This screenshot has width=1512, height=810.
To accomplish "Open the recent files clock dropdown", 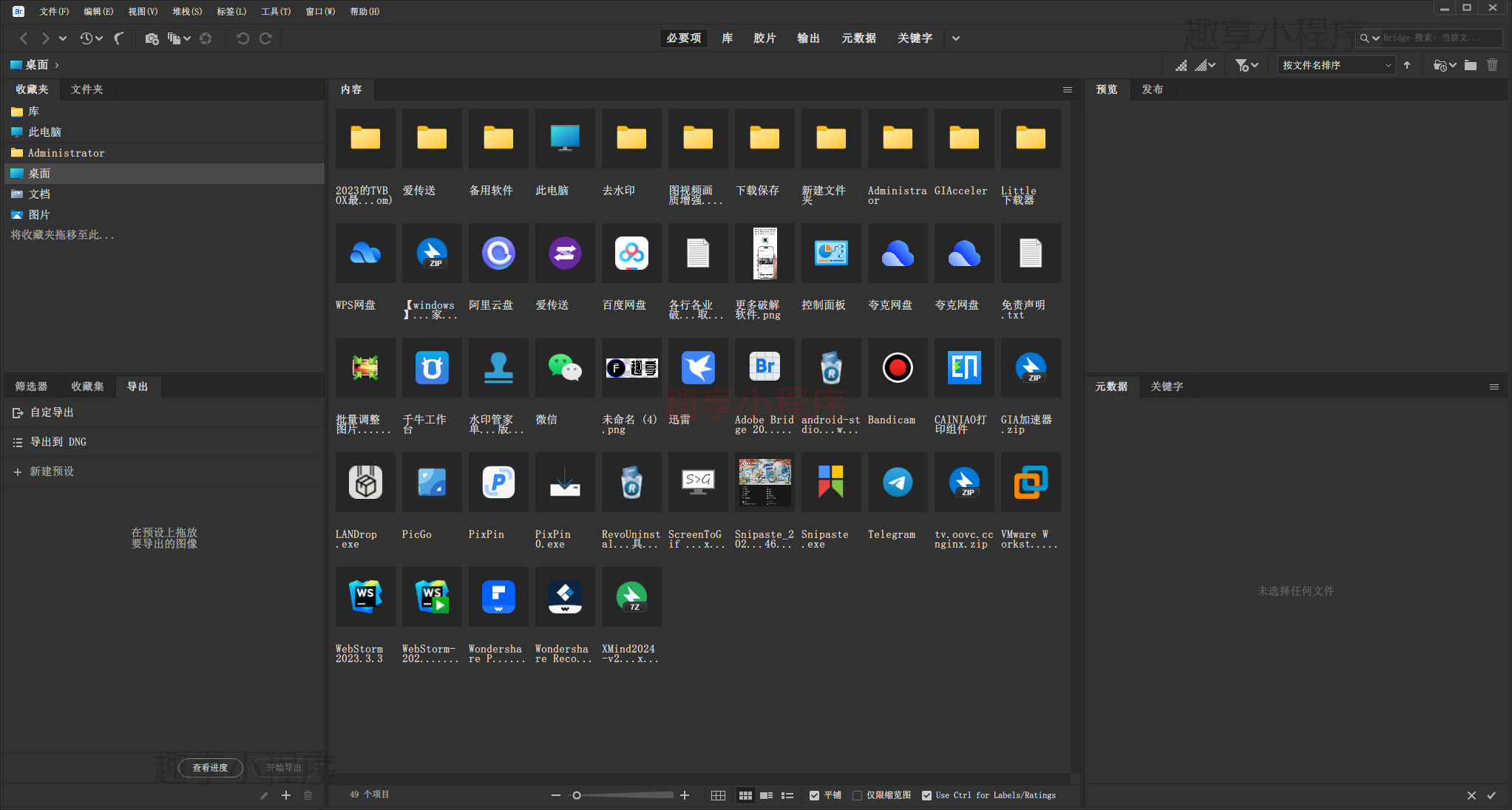I will click(x=91, y=38).
